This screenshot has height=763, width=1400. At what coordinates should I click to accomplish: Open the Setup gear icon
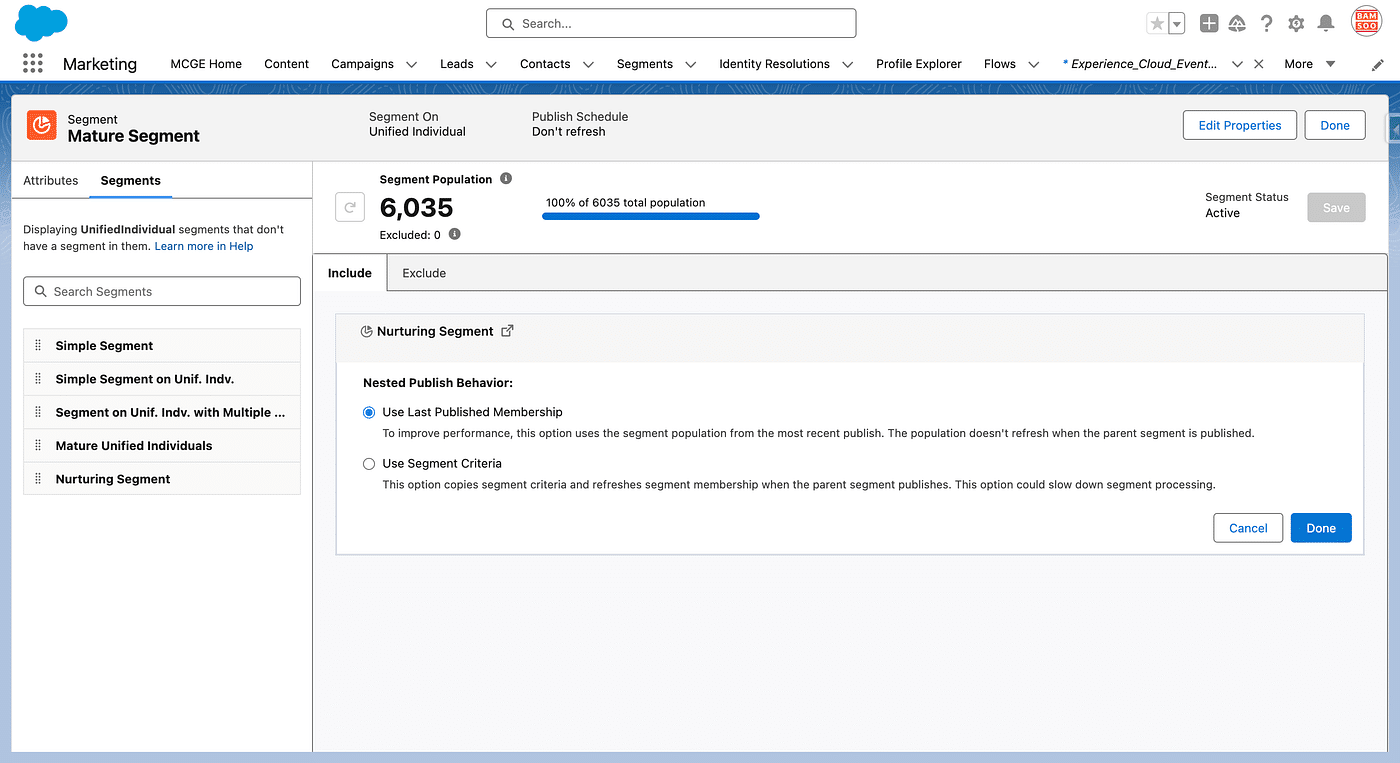click(x=1296, y=23)
